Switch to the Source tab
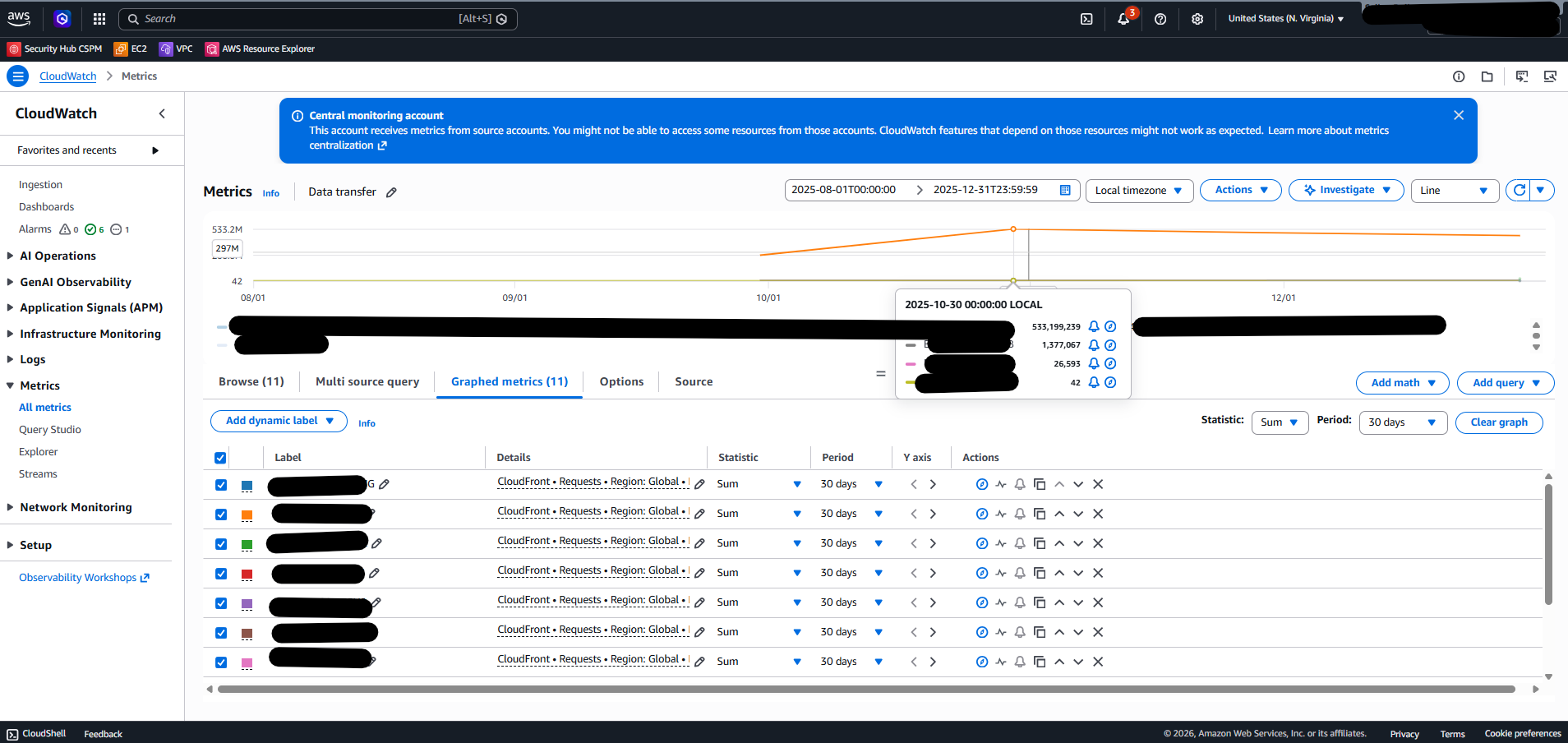 (x=694, y=381)
